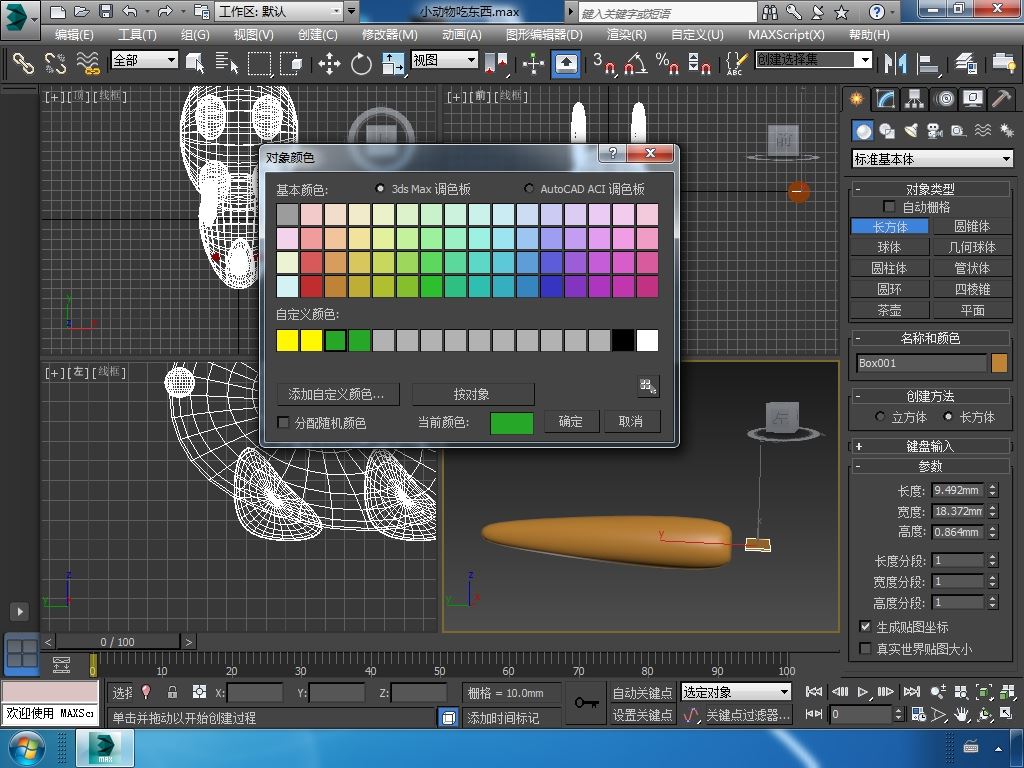Choose the 茶壶 object type button
Viewport: 1024px width, 768px height.
(889, 310)
